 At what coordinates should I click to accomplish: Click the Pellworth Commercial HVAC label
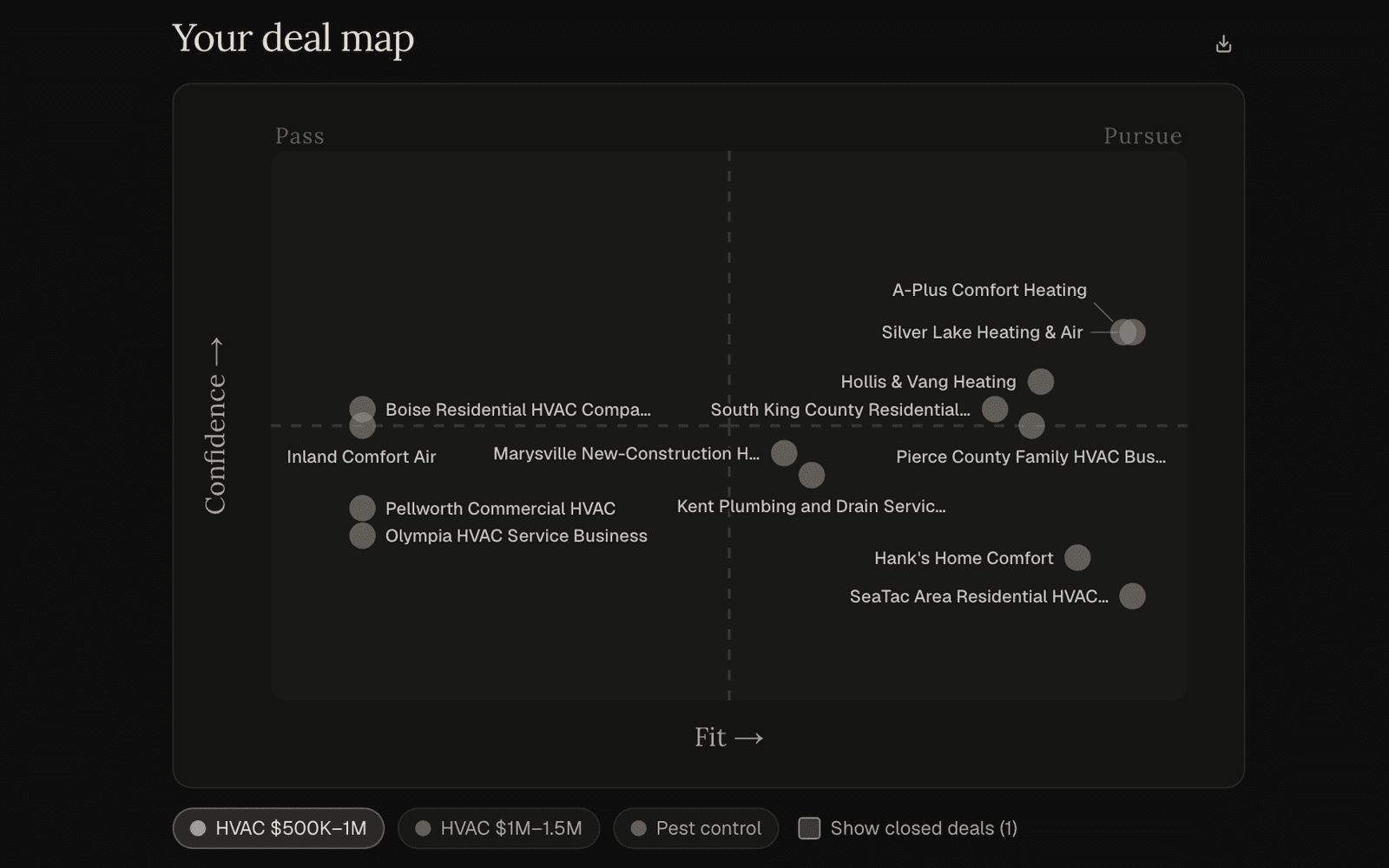click(500, 509)
